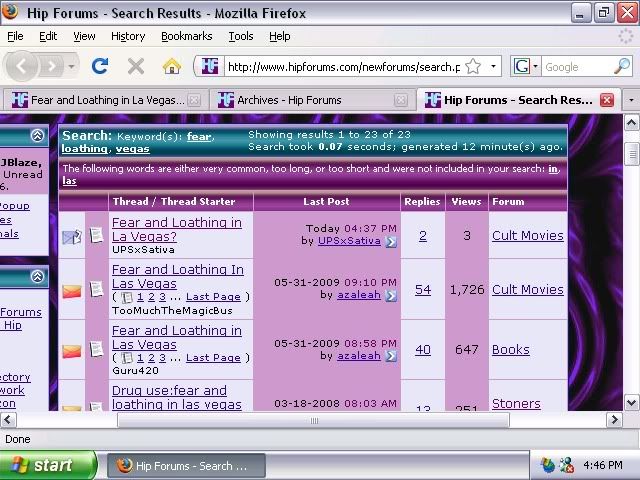Viewport: 640px width, 480px height.
Task: Open the Bookmarks menu
Action: coord(187,36)
